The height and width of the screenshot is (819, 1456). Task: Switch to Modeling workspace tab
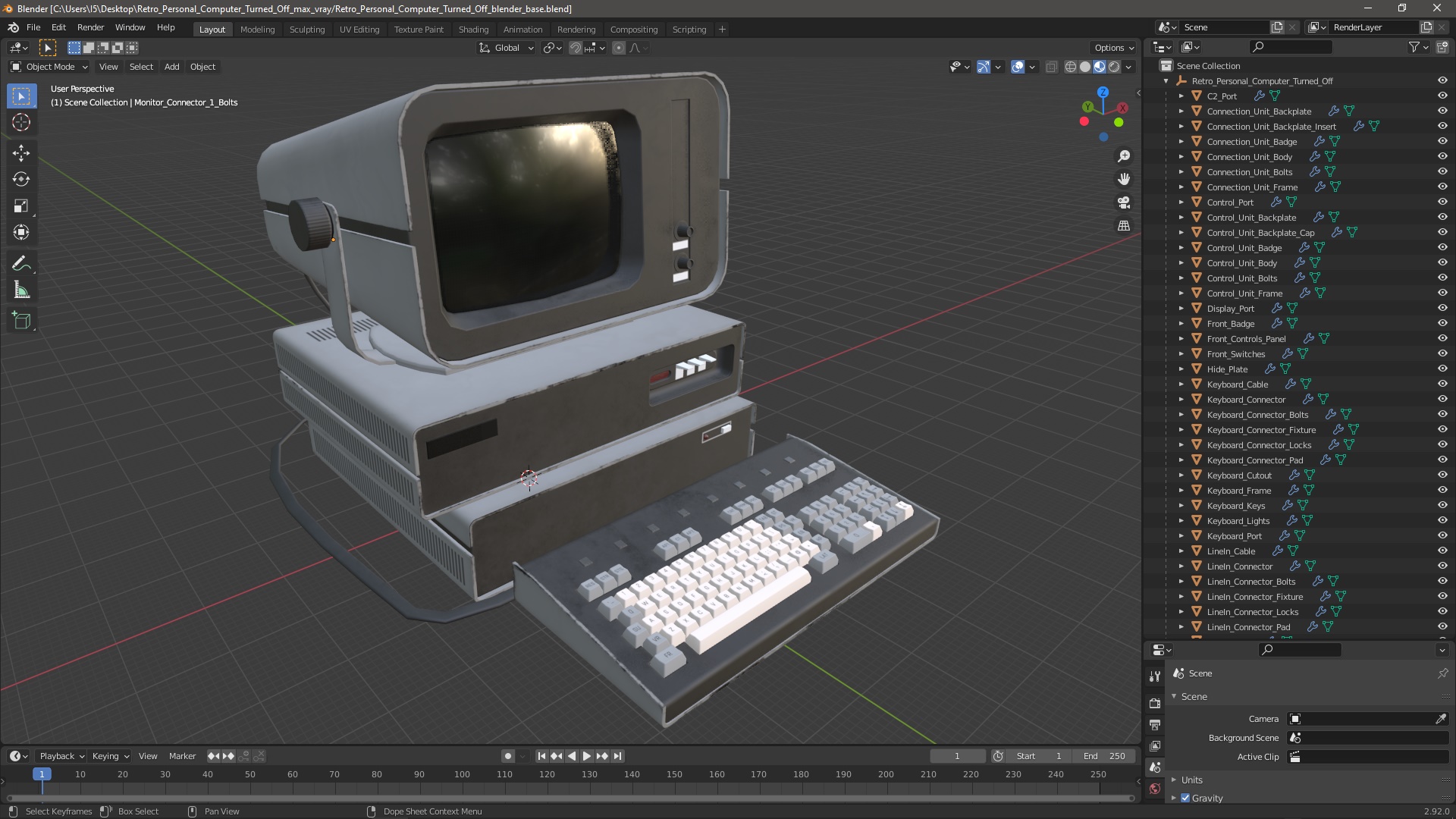pyautogui.click(x=257, y=29)
